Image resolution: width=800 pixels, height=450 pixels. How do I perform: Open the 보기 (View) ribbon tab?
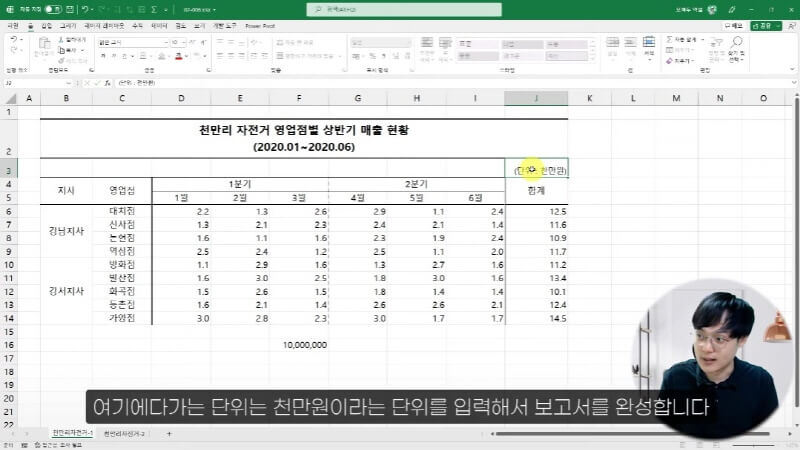(199, 26)
